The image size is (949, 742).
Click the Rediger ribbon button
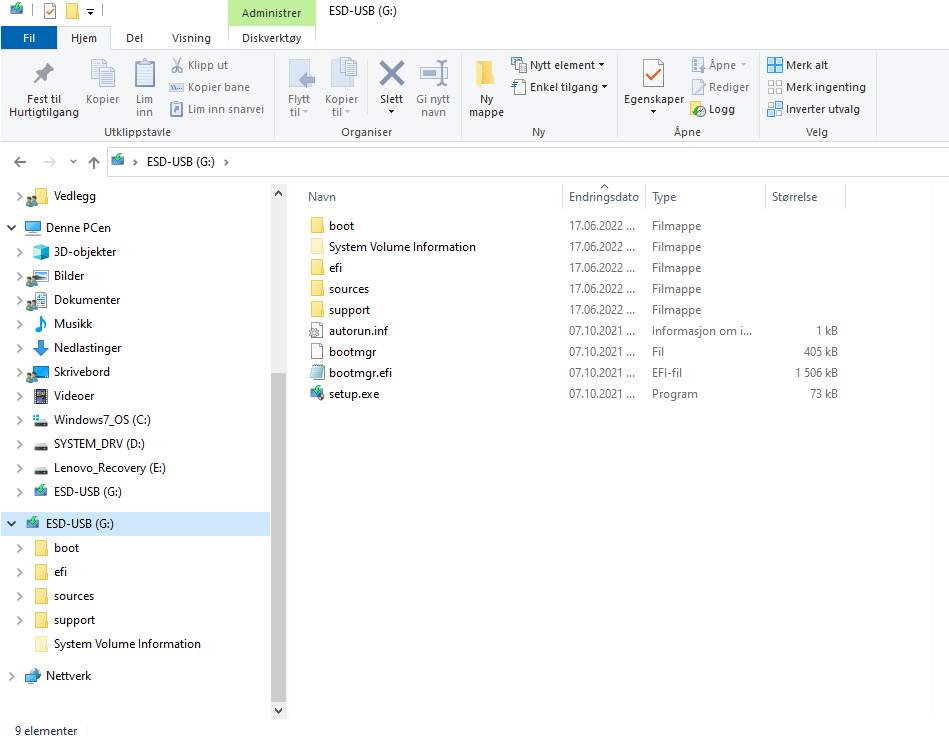tap(721, 87)
